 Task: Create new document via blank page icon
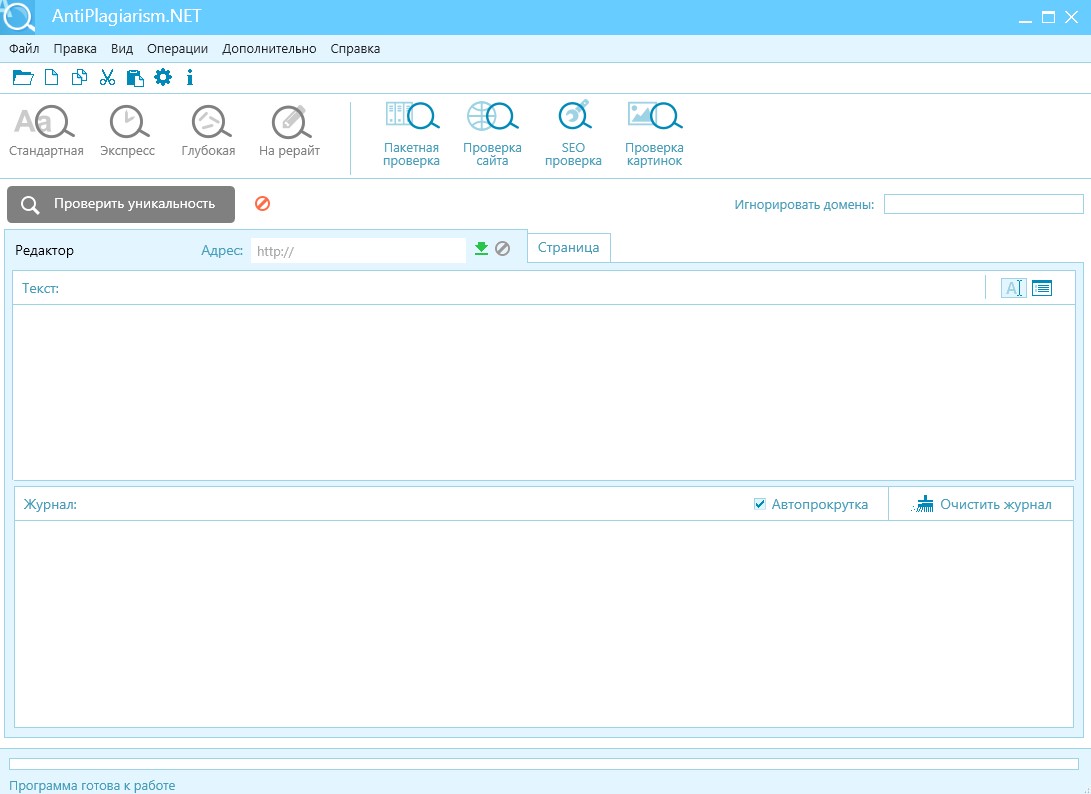pyautogui.click(x=51, y=77)
